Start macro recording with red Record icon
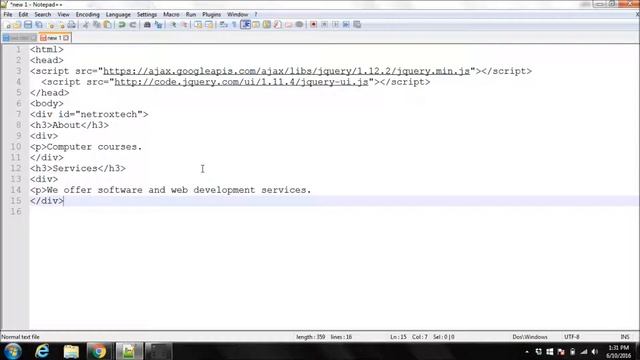The image size is (640, 360). point(313,25)
